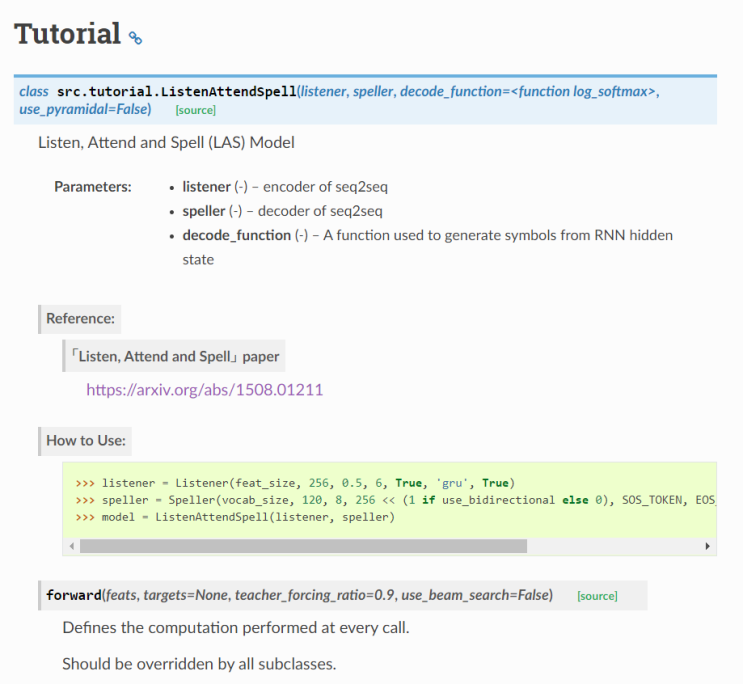Click the code block's left scroll arrow
Viewport: 743px width, 684px height.
pyautogui.click(x=71, y=547)
